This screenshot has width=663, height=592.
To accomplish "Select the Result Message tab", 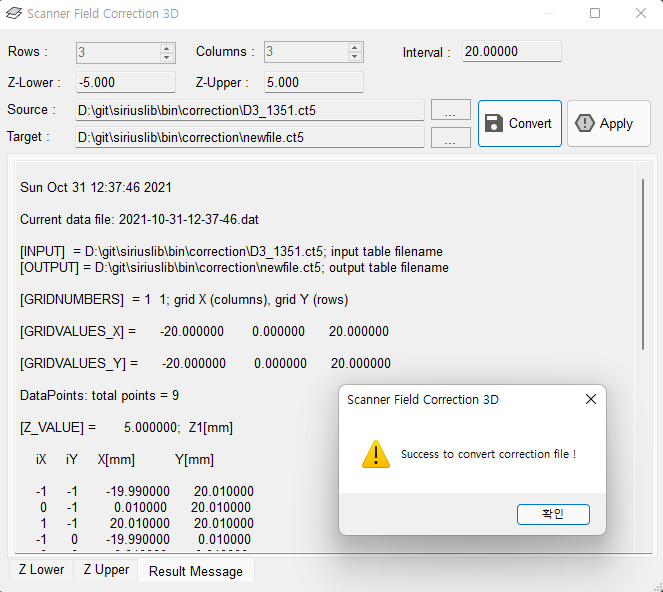I will 196,571.
